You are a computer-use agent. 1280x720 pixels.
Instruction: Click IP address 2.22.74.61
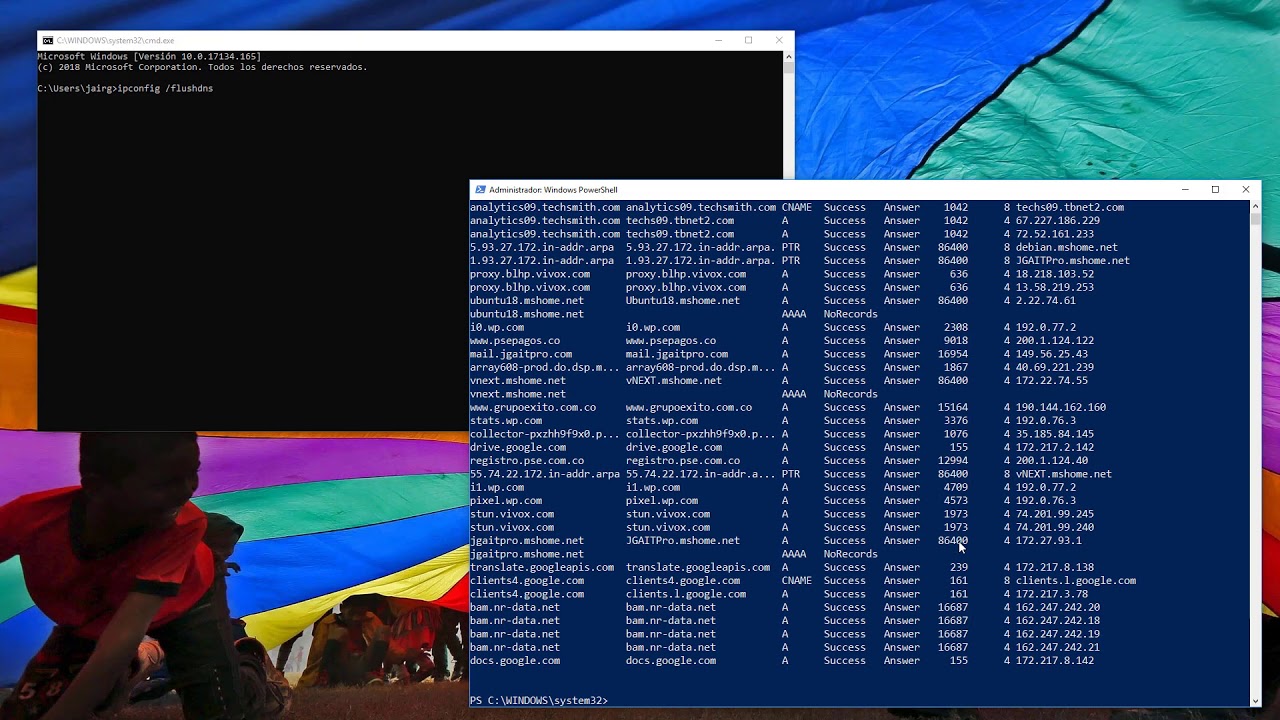(x=1046, y=301)
